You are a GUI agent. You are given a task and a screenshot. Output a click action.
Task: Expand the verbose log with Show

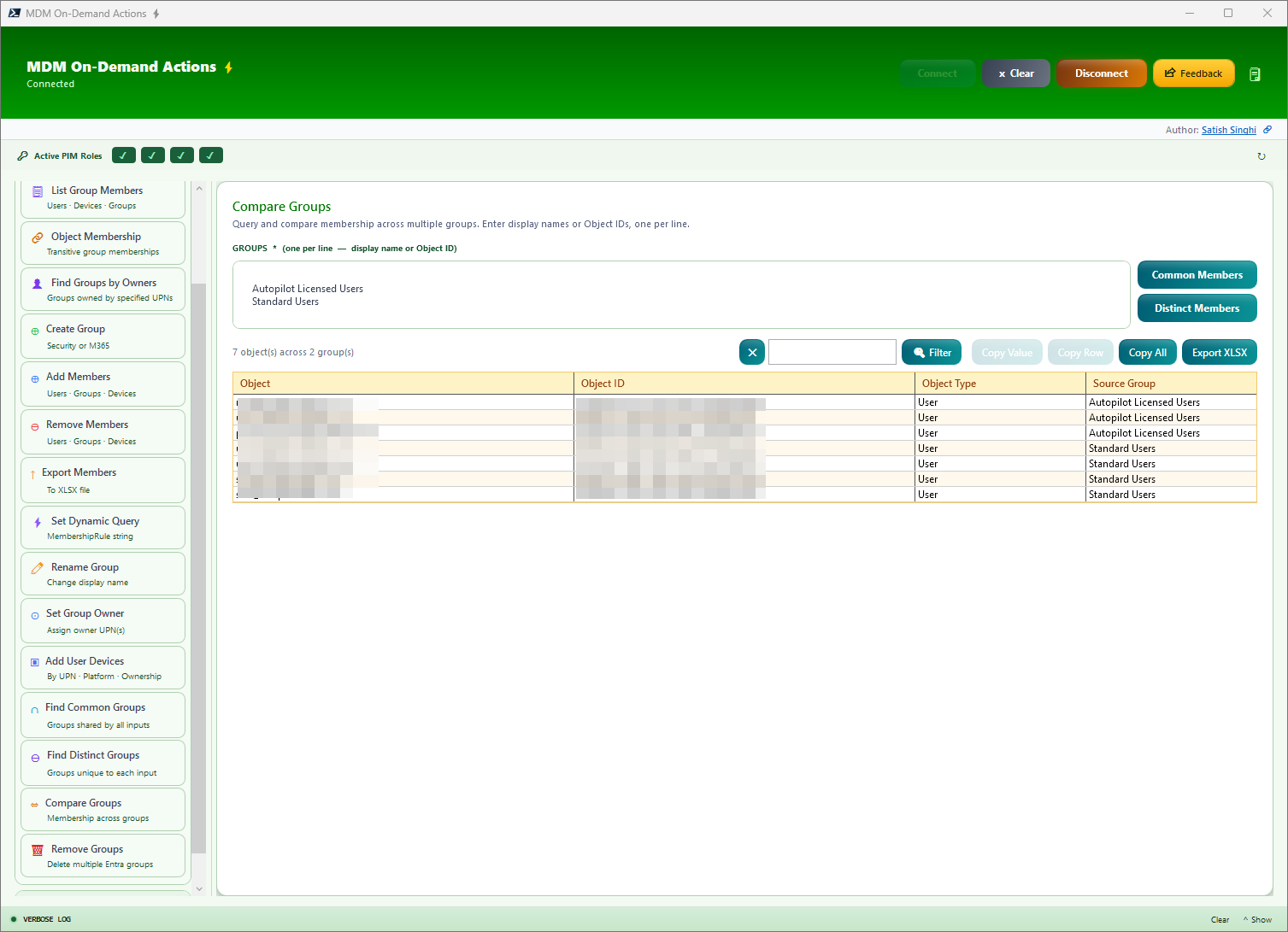click(1256, 919)
